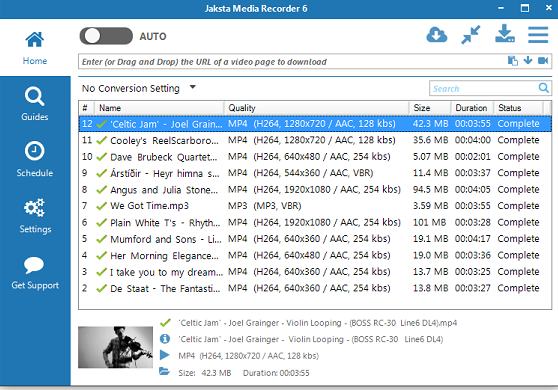The image size is (558, 390).
Task: Open the Schedule section
Action: pyautogui.click(x=35, y=159)
